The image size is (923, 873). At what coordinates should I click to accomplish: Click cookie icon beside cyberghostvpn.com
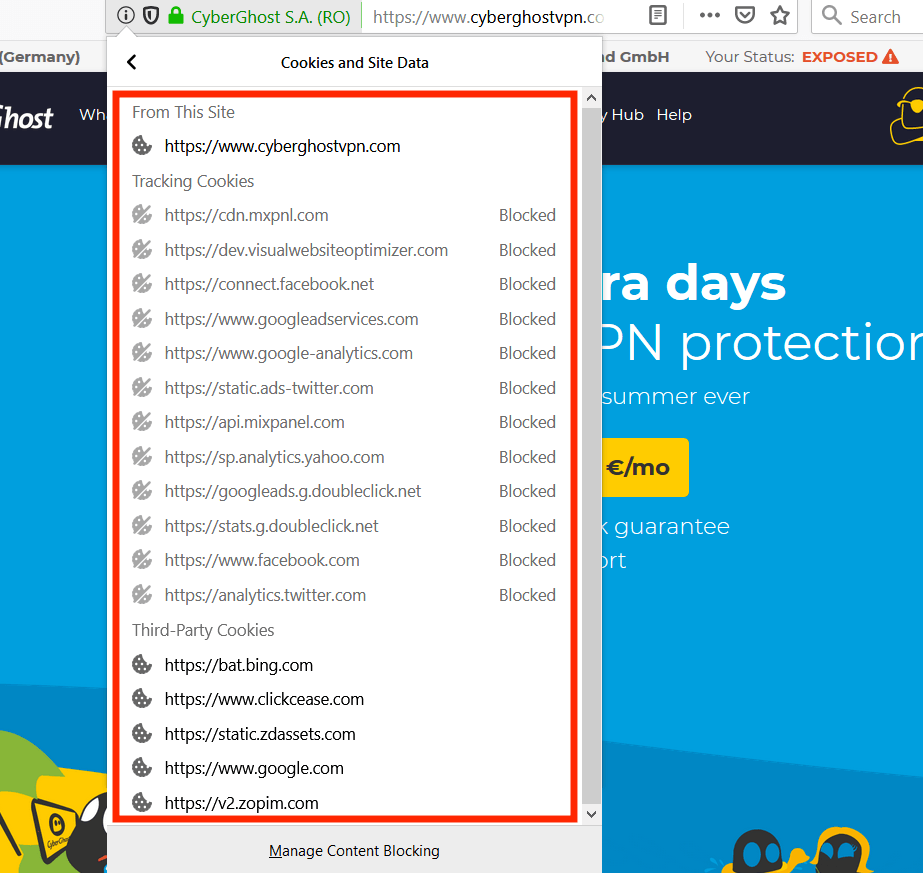pos(142,145)
